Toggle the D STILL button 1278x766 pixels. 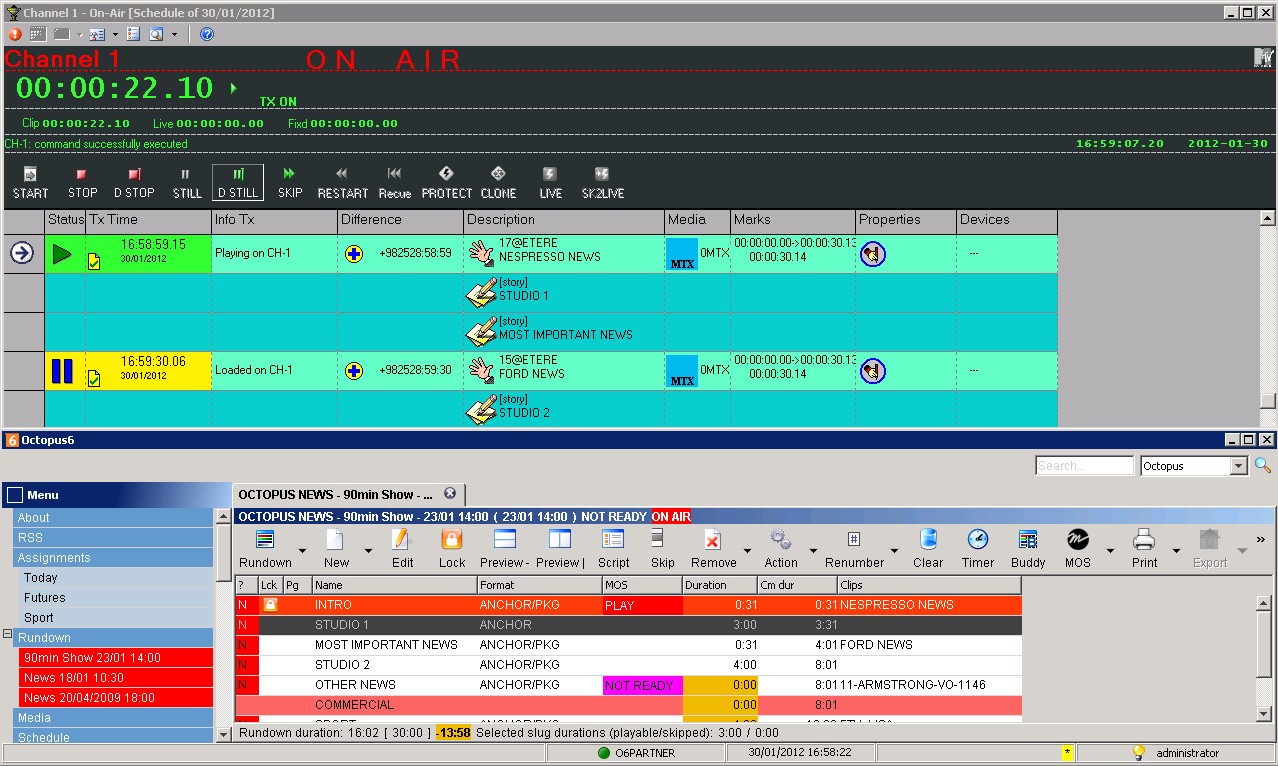click(x=238, y=182)
